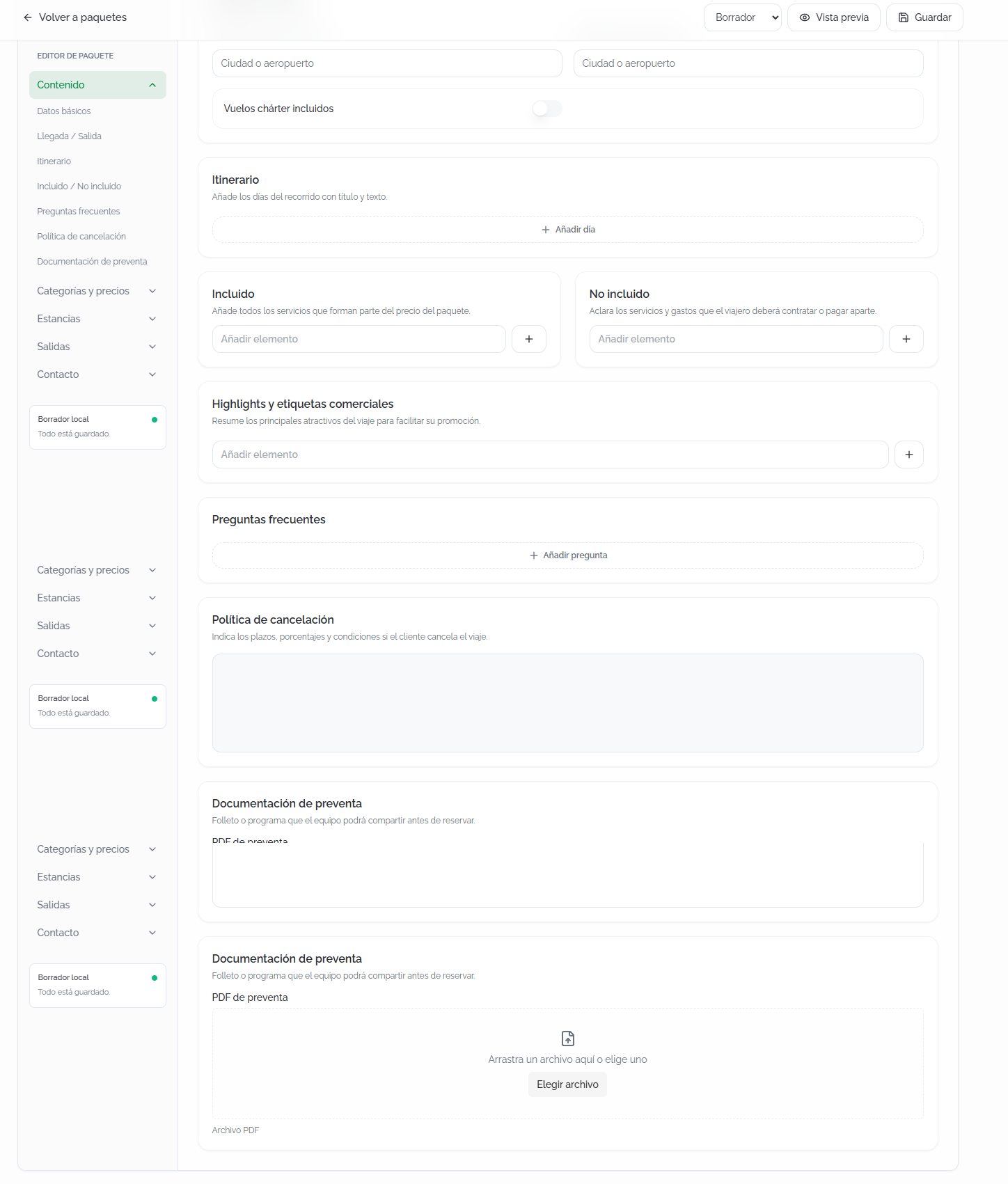Click the file upload icon in the PDF drop zone
The image size is (1008, 1184).
point(568,1039)
